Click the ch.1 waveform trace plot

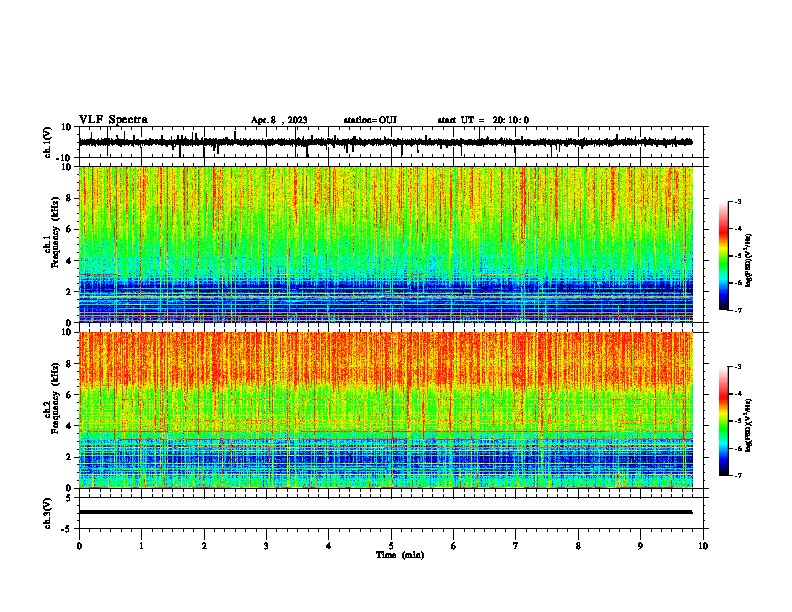(385, 142)
